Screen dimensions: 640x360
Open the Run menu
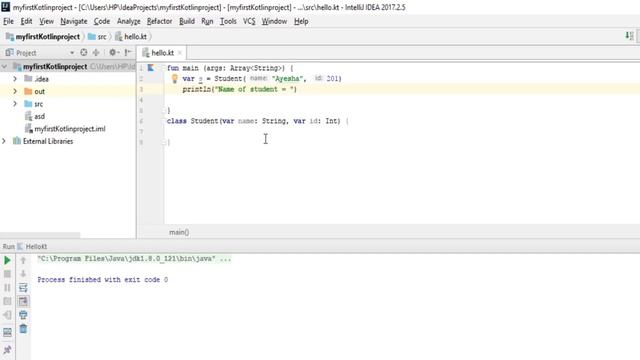point(207,21)
